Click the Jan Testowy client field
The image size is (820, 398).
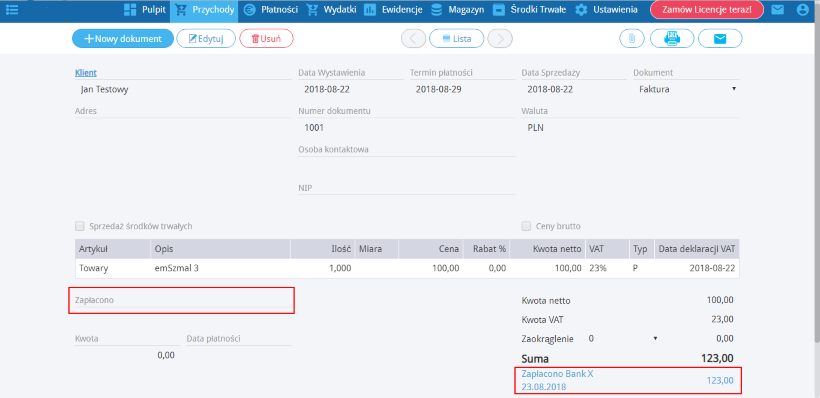(x=183, y=89)
